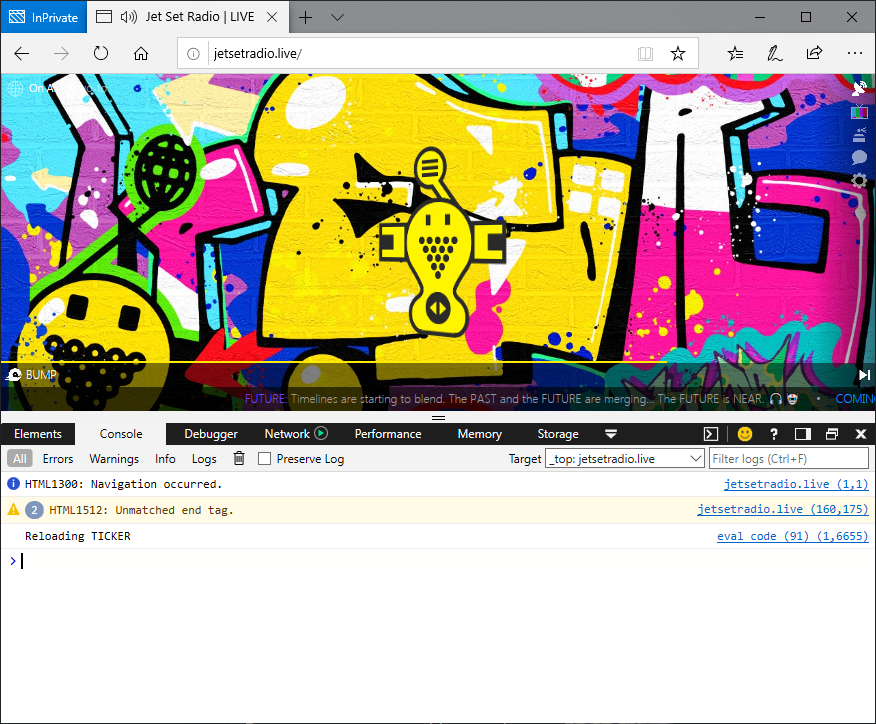Open Edge Settings and more menu
Screen dimensions: 876x724
click(x=855, y=53)
